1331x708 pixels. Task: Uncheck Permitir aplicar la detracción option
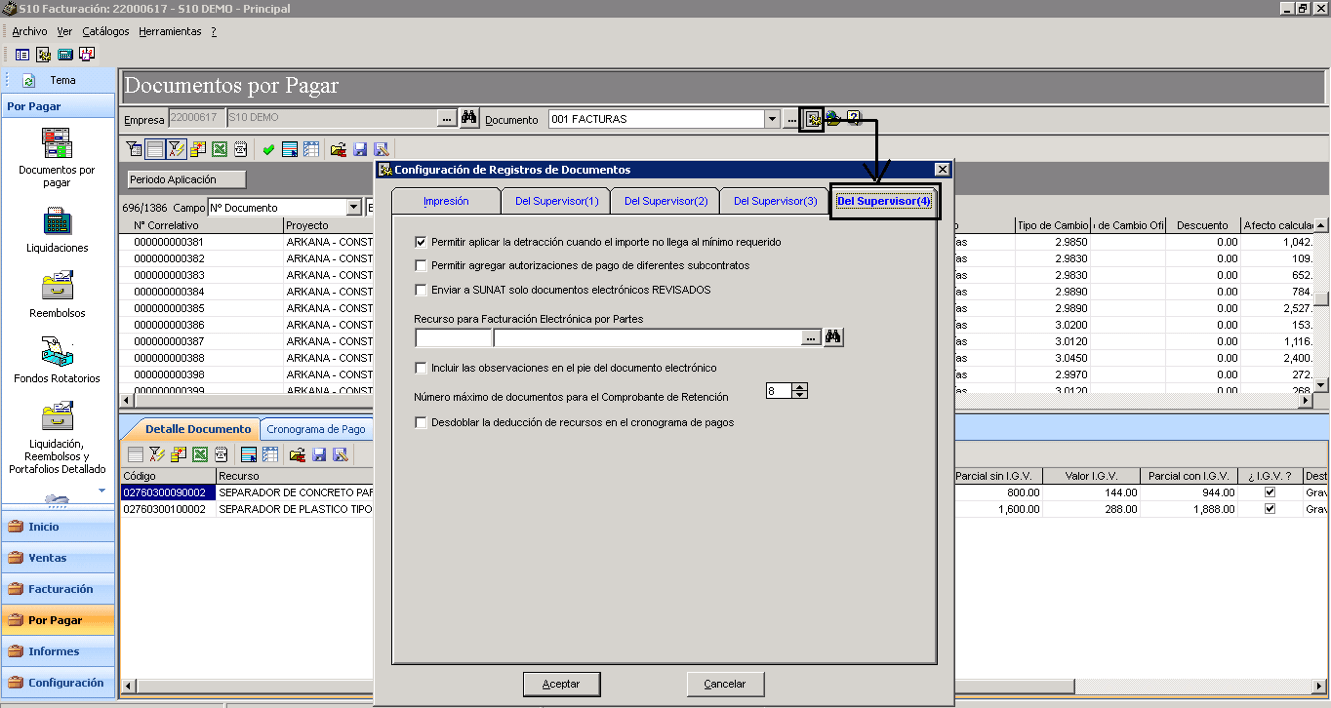(421, 242)
